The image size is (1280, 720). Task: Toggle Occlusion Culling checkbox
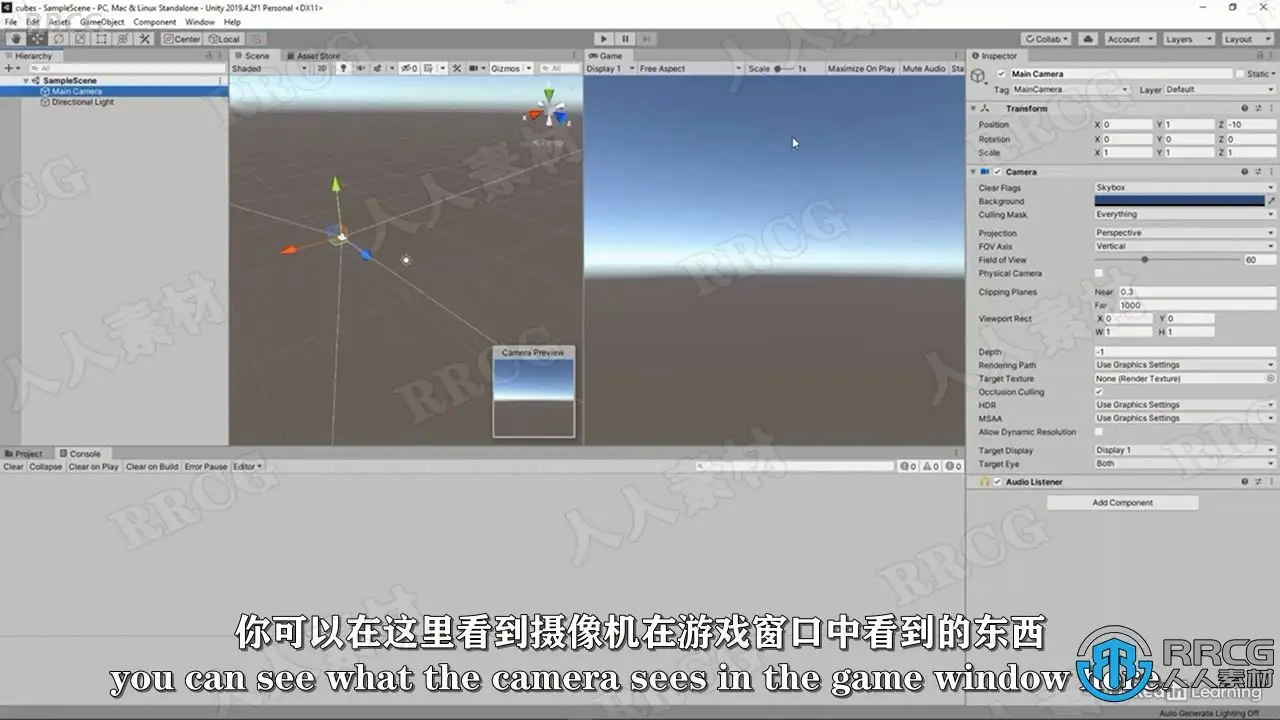[1099, 392]
